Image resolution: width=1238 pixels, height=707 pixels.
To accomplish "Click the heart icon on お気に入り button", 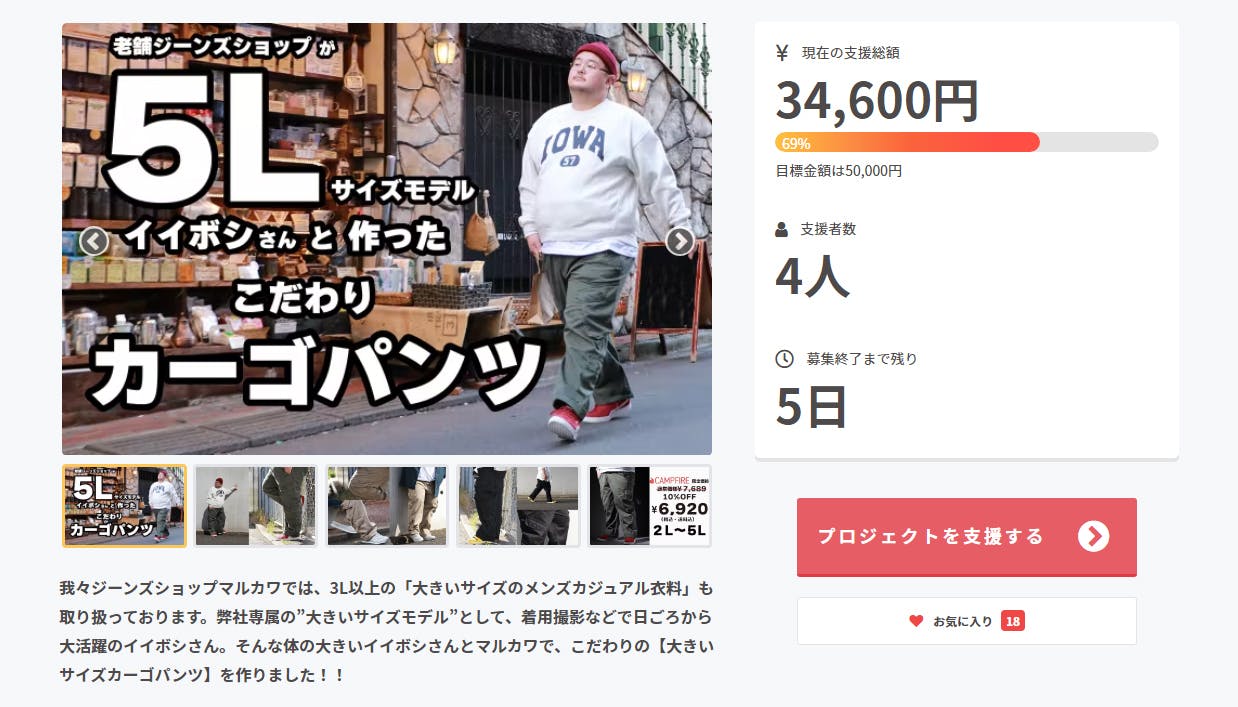I will click(916, 621).
